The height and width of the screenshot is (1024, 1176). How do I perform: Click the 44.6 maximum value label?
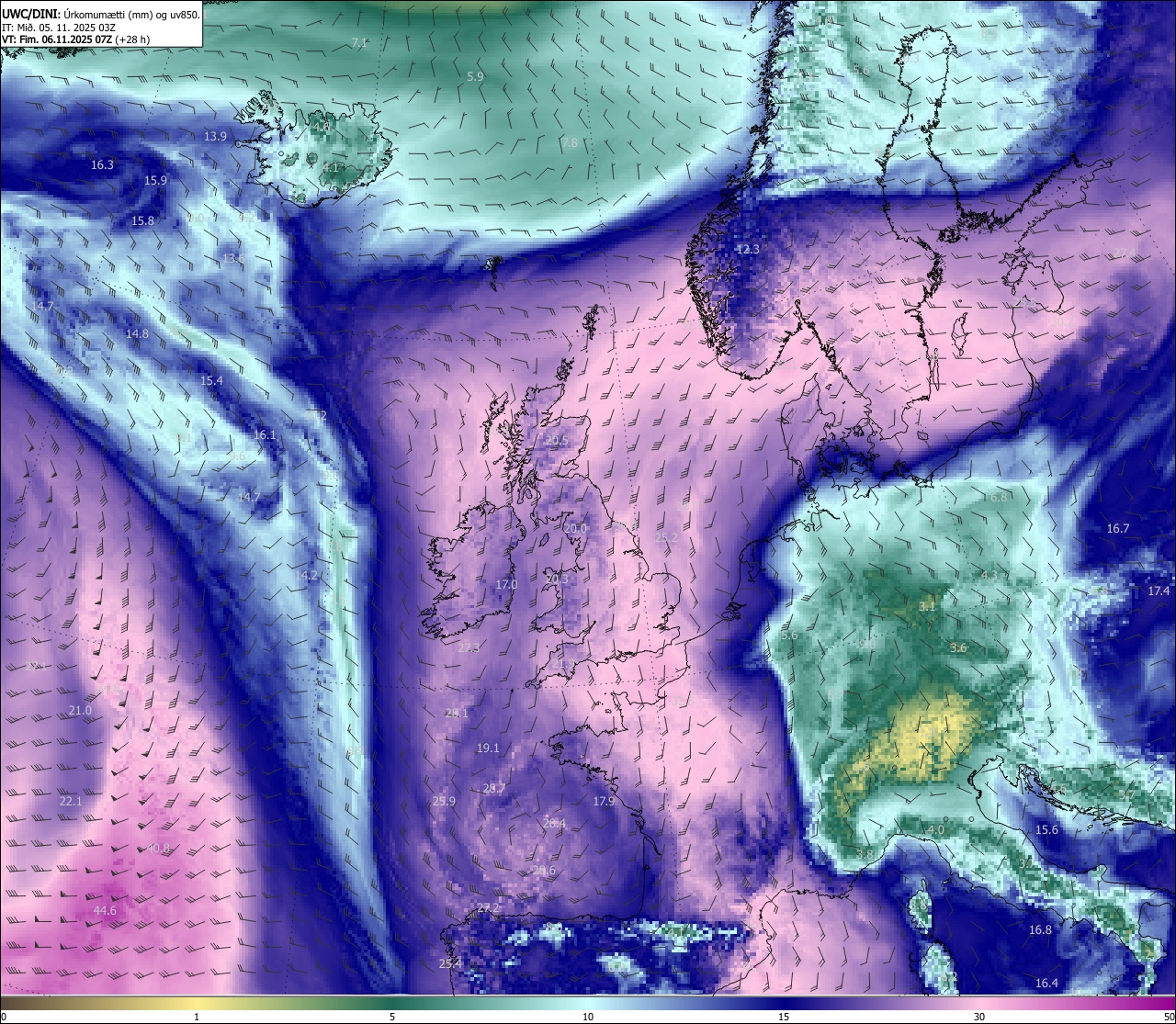[x=105, y=911]
